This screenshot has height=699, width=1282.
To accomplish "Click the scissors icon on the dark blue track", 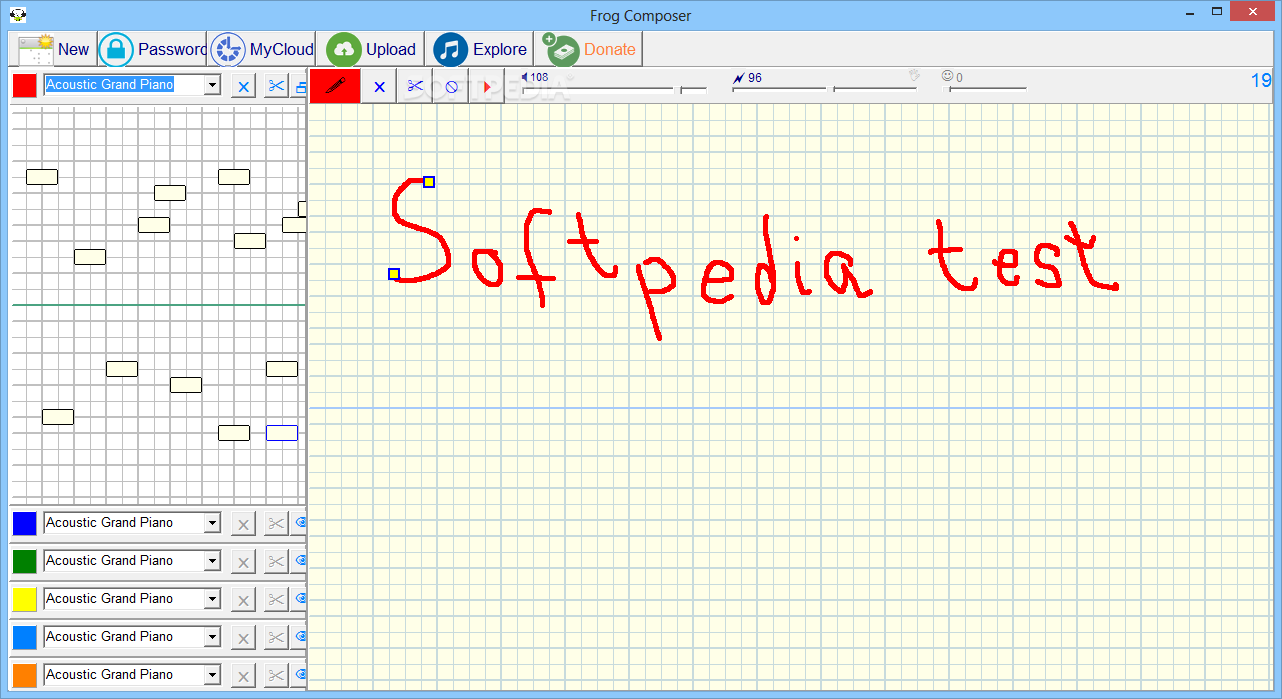I will [276, 524].
